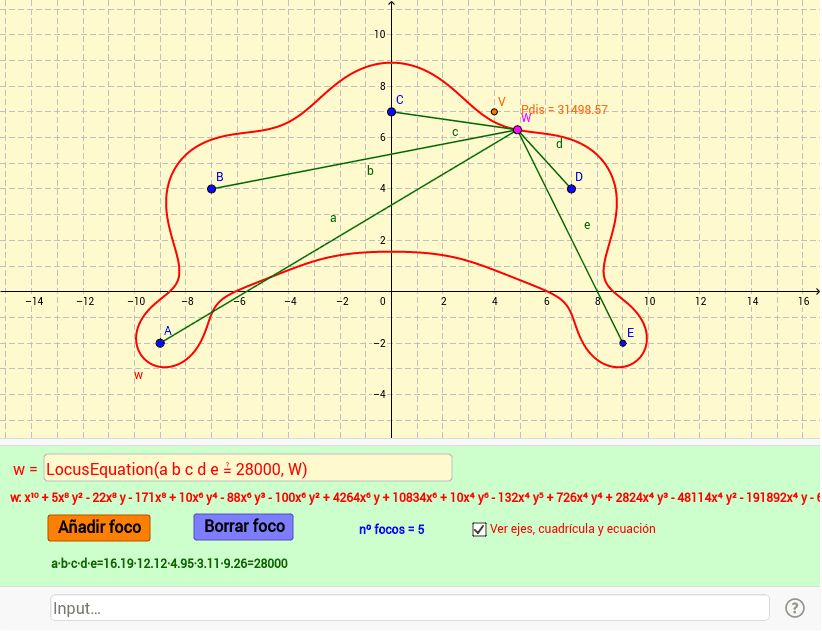Viewport: 822px width, 631px height.
Task: Click the green segment label c
Action: tap(455, 132)
